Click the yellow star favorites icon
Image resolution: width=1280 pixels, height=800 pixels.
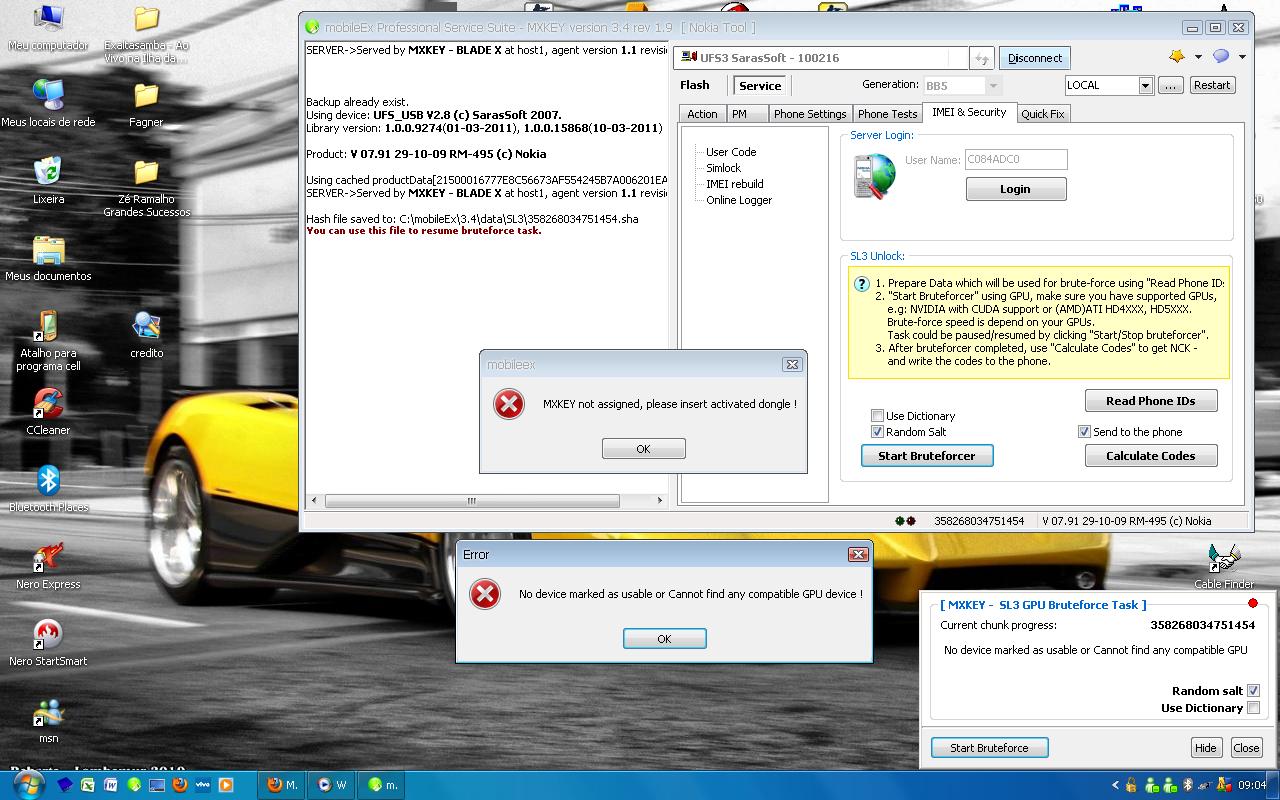point(1177,57)
